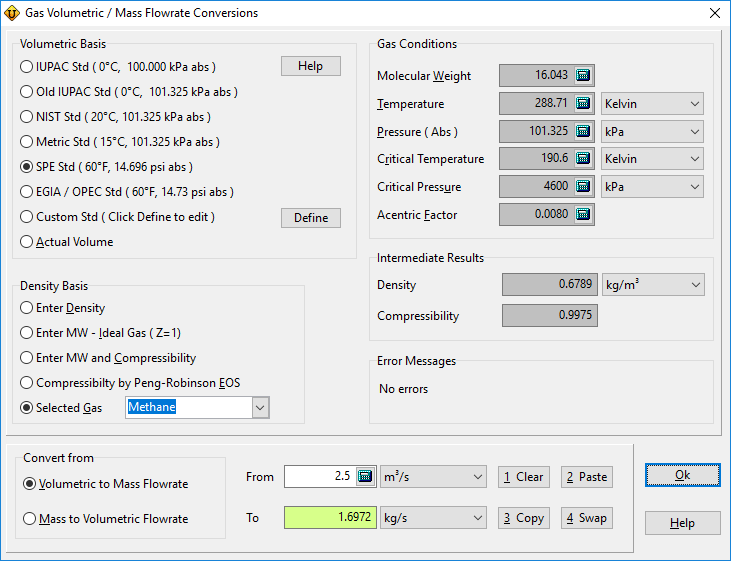The height and width of the screenshot is (561, 731).
Task: Click the 3 Copy button
Action: click(524, 518)
